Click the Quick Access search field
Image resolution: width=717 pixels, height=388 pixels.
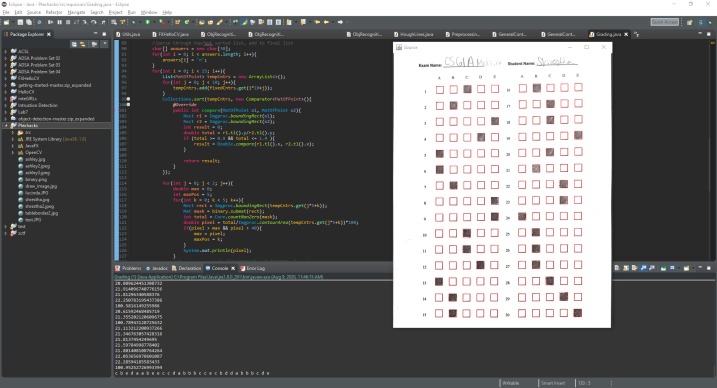tap(664, 22)
